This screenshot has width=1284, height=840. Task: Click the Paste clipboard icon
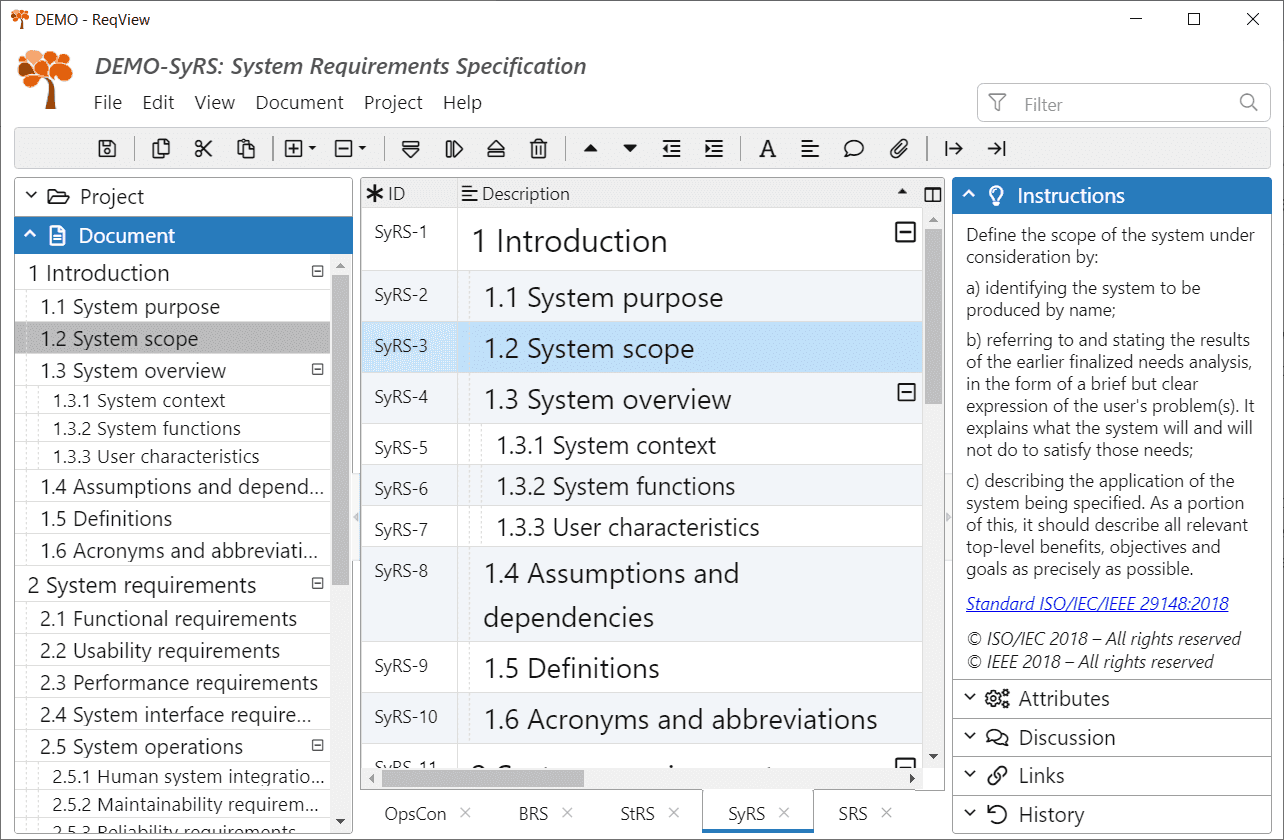coord(246,149)
